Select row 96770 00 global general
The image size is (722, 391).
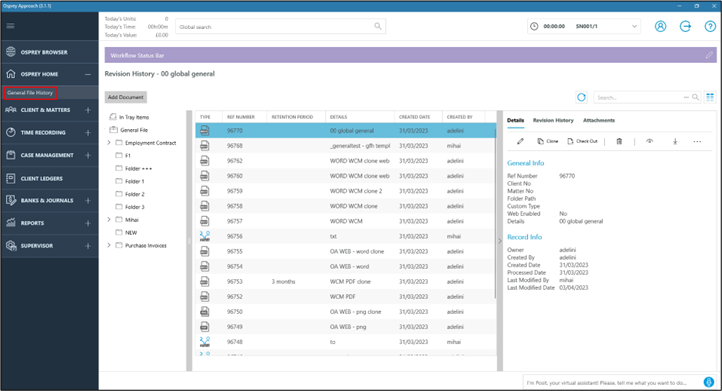tap(345, 130)
